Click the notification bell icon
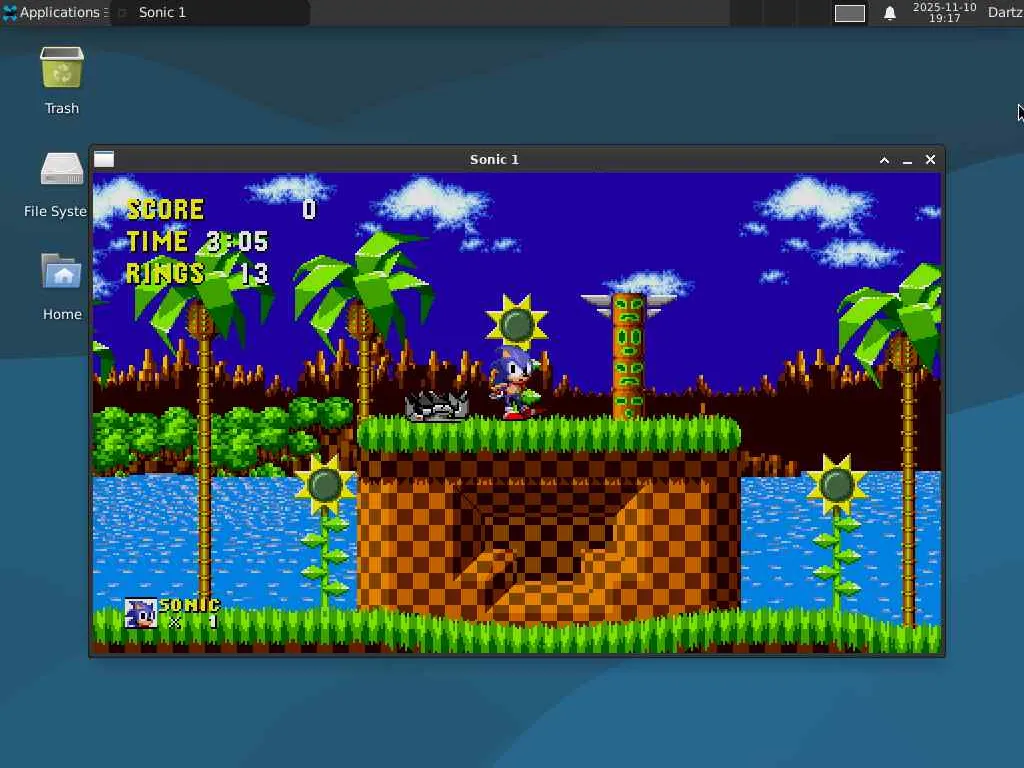1024x768 pixels. tap(889, 13)
